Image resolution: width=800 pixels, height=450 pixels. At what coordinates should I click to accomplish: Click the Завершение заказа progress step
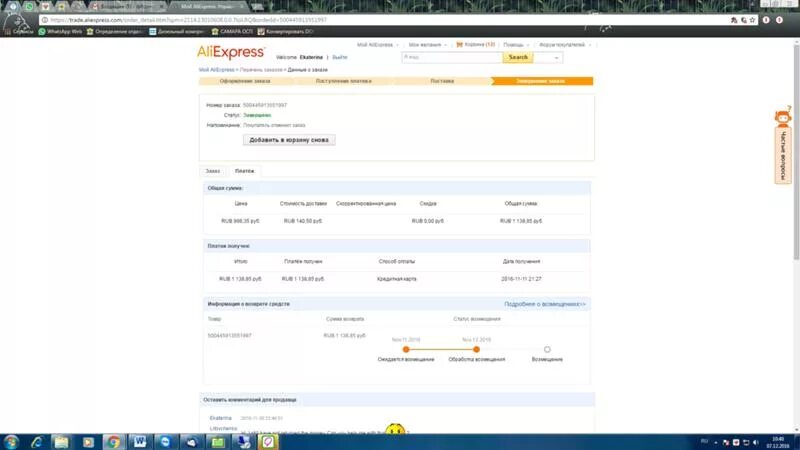pyautogui.click(x=541, y=81)
